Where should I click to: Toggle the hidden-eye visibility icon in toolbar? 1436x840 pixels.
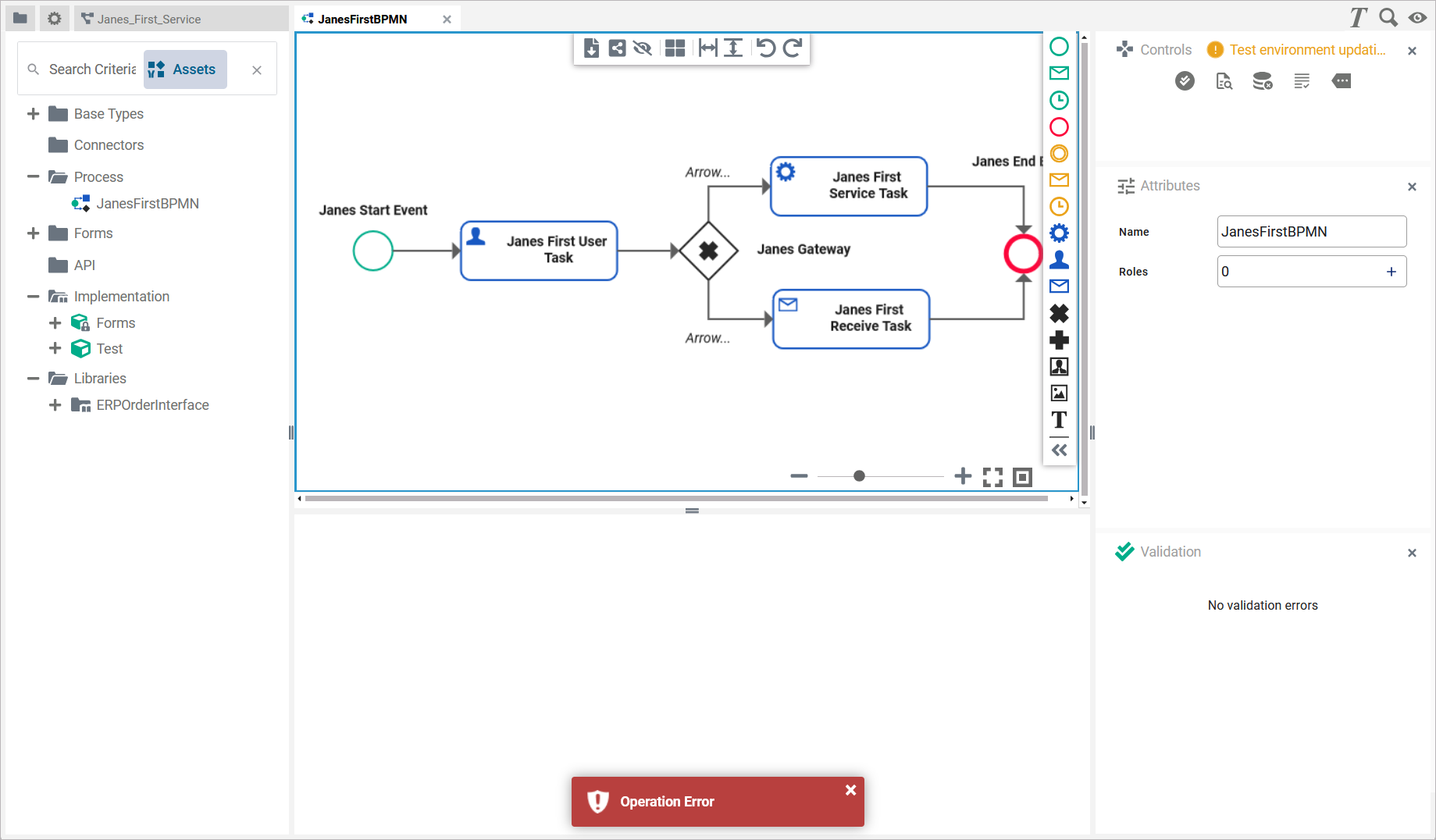point(643,48)
